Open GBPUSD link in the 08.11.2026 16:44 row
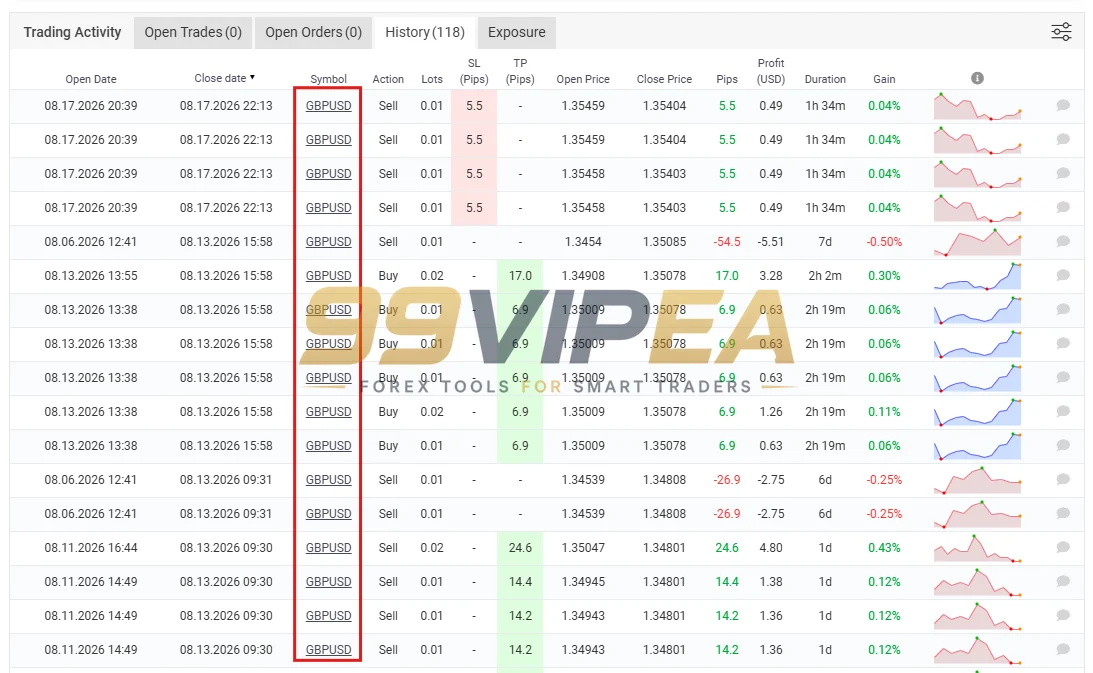 point(328,547)
